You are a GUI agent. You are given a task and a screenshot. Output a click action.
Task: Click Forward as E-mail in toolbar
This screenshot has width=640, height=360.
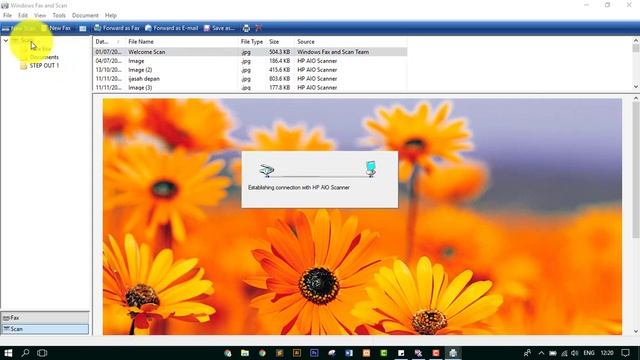[x=172, y=28]
